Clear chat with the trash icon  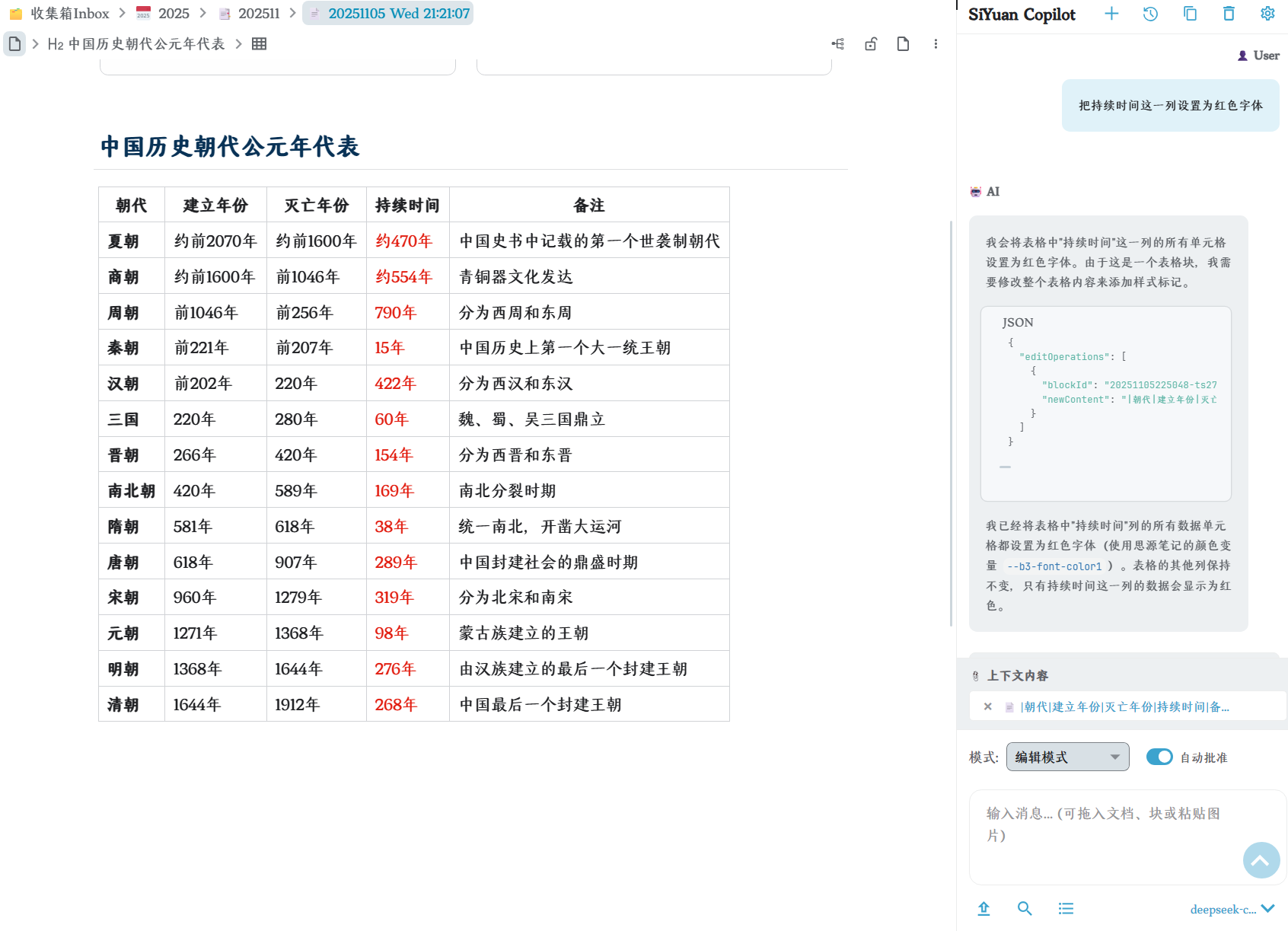(1229, 14)
